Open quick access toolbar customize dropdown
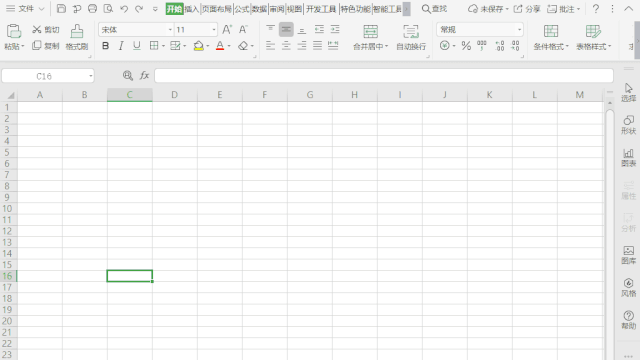Viewport: 640px width, 360px height. [155, 9]
